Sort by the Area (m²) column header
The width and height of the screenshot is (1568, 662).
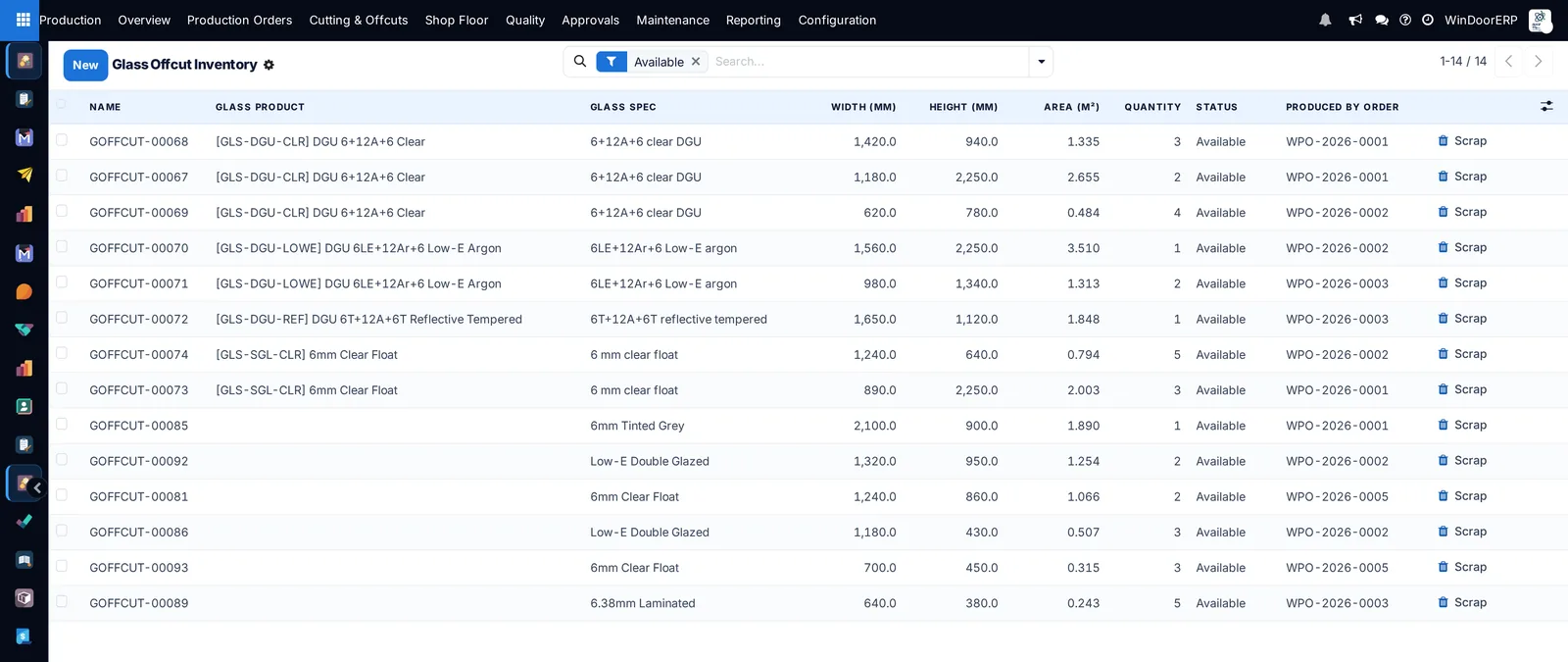pos(1071,107)
